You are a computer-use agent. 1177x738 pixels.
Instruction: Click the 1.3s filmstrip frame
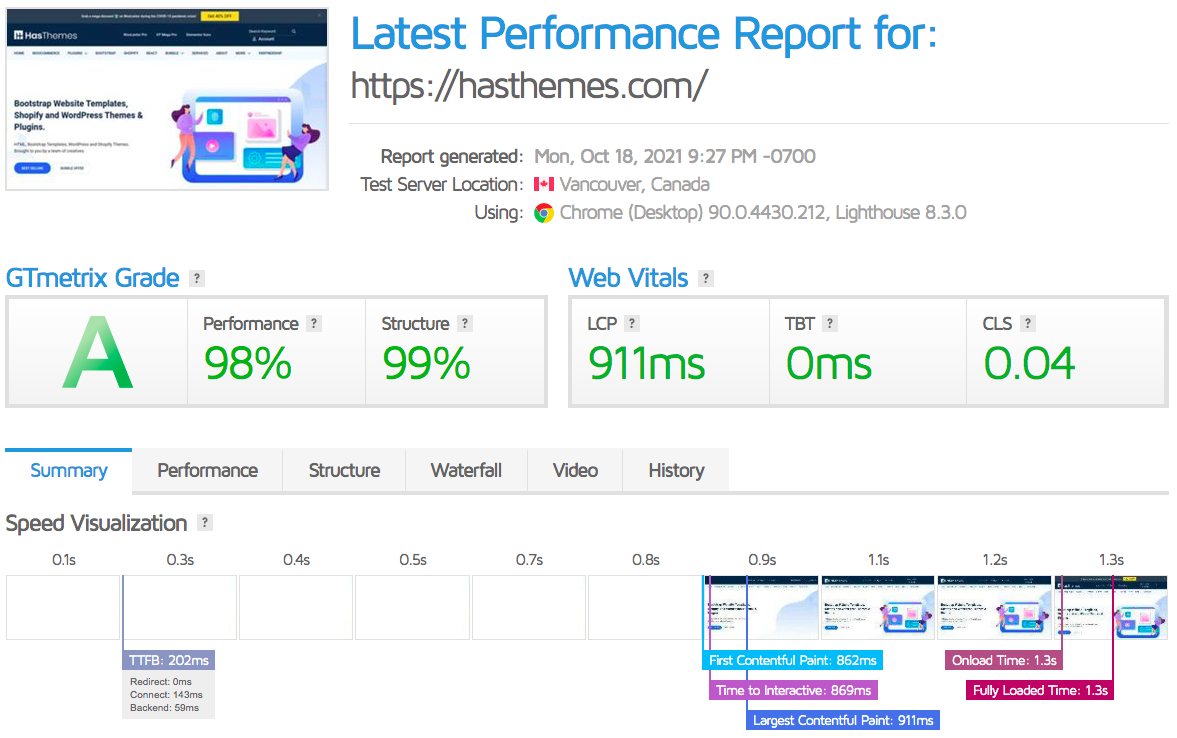click(1111, 607)
